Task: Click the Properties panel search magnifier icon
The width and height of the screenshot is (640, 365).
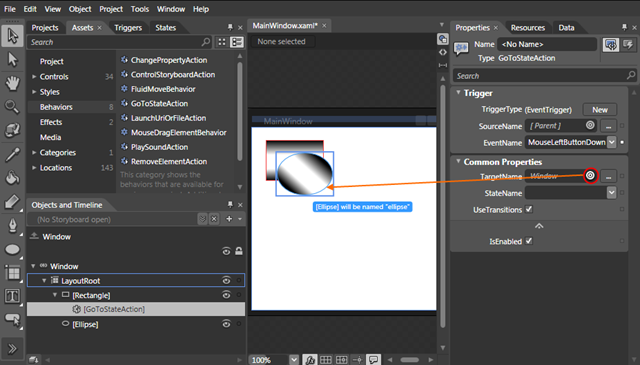Action: coord(631,76)
